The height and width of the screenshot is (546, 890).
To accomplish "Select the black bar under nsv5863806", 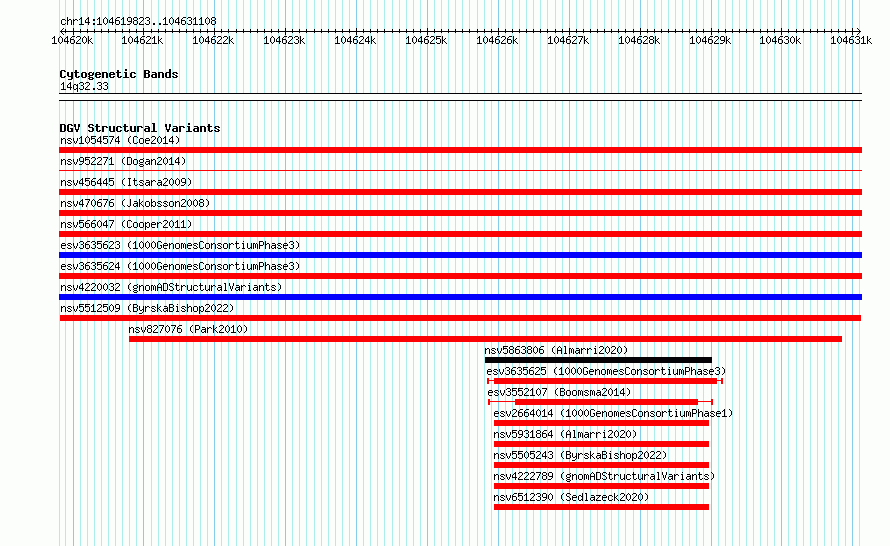I will tap(598, 360).
